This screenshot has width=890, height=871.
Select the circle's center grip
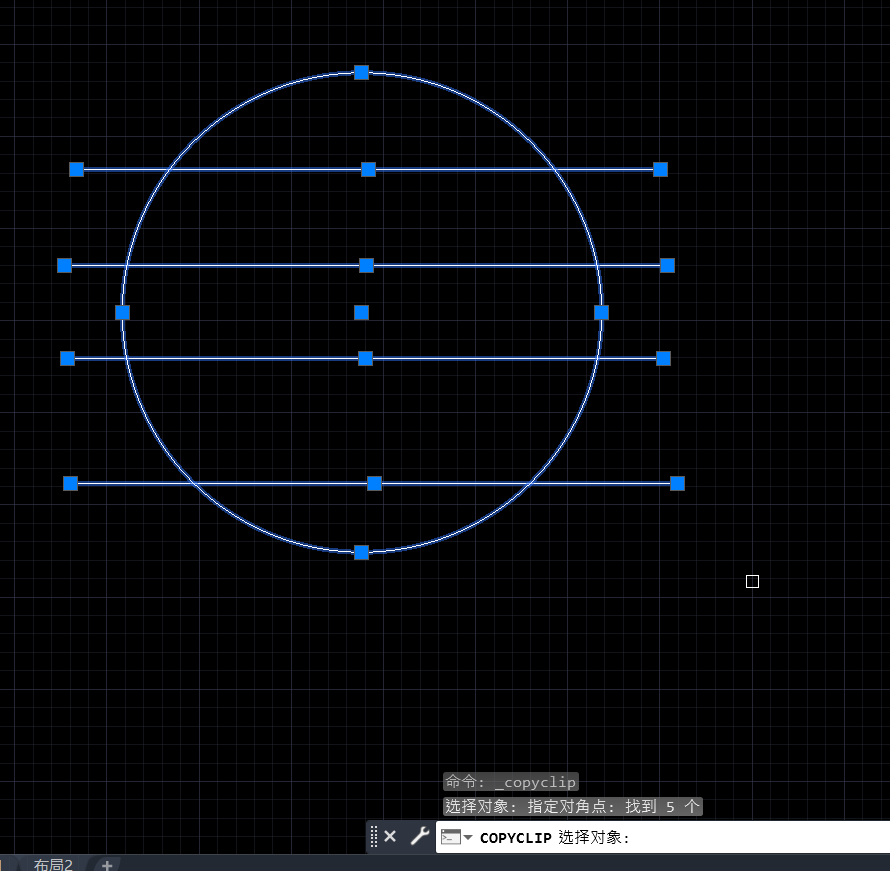pos(362,312)
